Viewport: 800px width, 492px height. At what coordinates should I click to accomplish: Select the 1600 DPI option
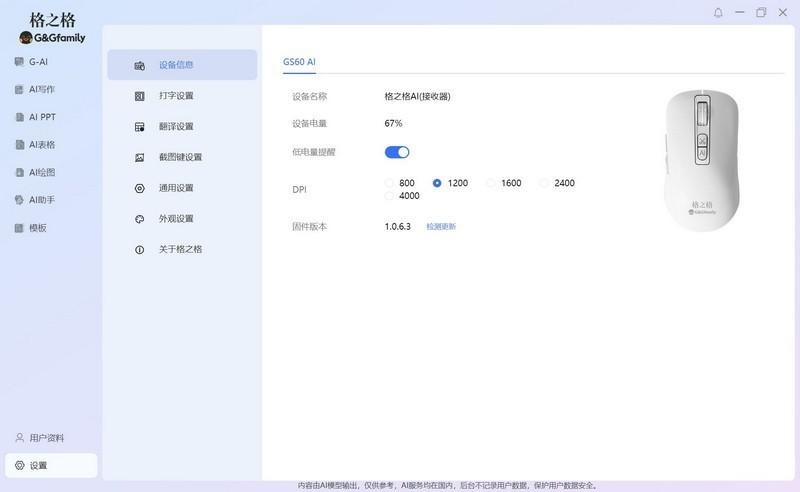pyautogui.click(x=490, y=183)
